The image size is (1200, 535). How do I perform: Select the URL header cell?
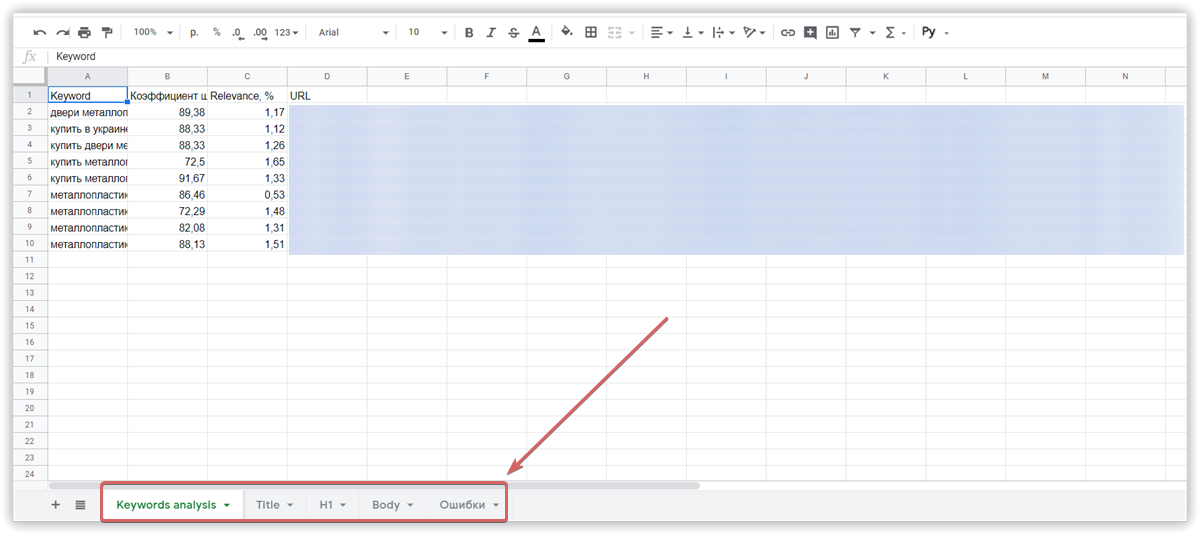pyautogui.click(x=327, y=96)
